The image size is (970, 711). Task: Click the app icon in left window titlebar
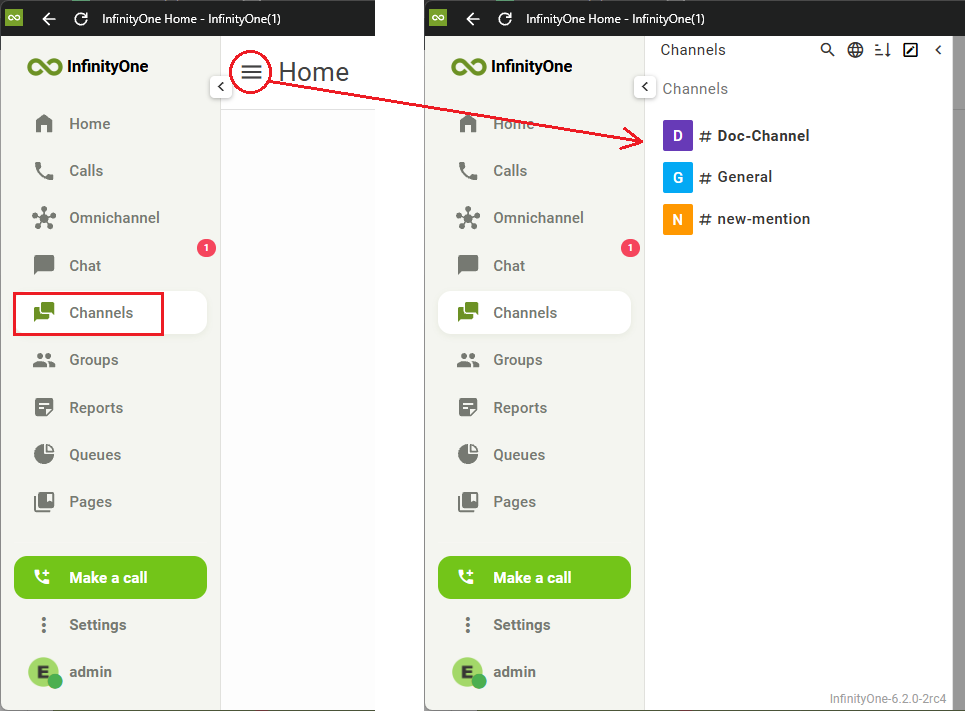[14, 17]
